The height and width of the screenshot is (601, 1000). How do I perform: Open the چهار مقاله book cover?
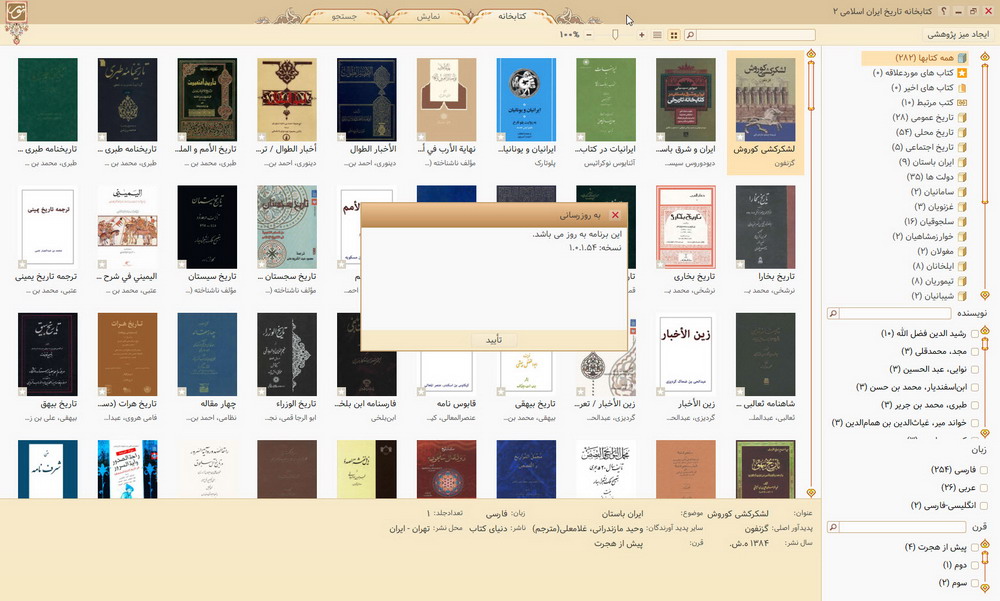207,354
